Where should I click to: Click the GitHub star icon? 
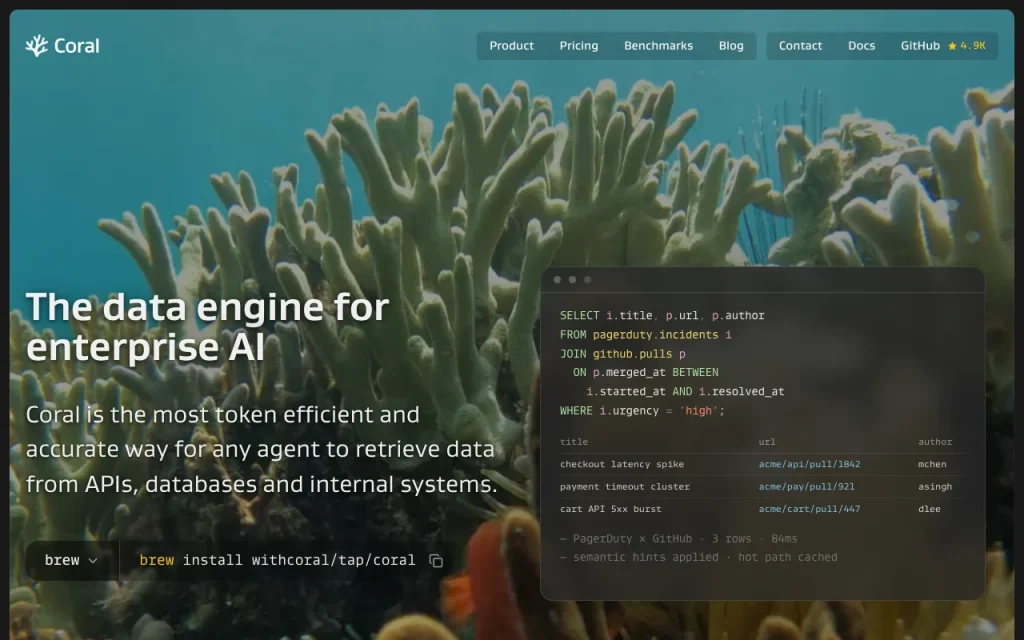(952, 46)
